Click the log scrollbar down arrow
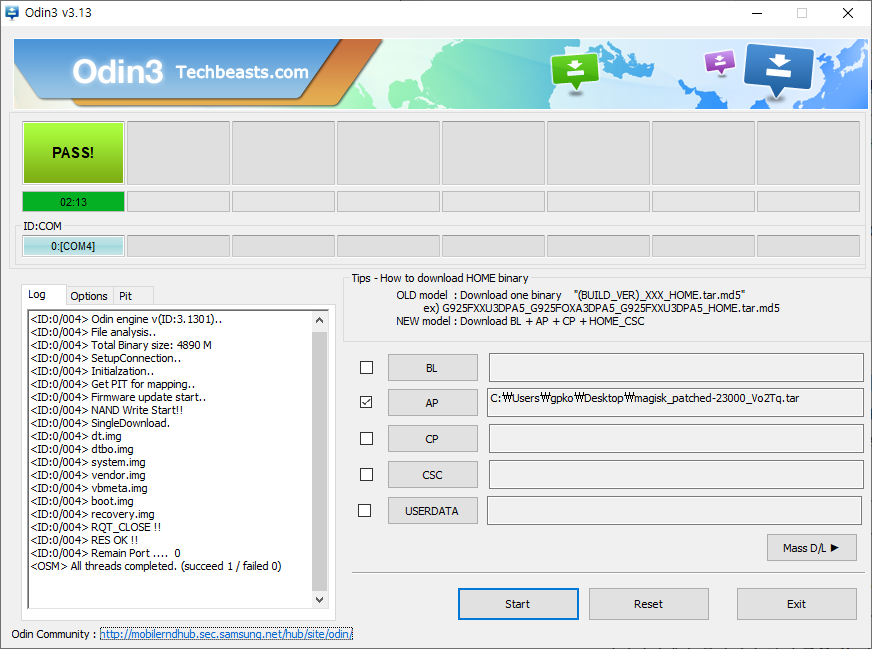 pyautogui.click(x=319, y=600)
